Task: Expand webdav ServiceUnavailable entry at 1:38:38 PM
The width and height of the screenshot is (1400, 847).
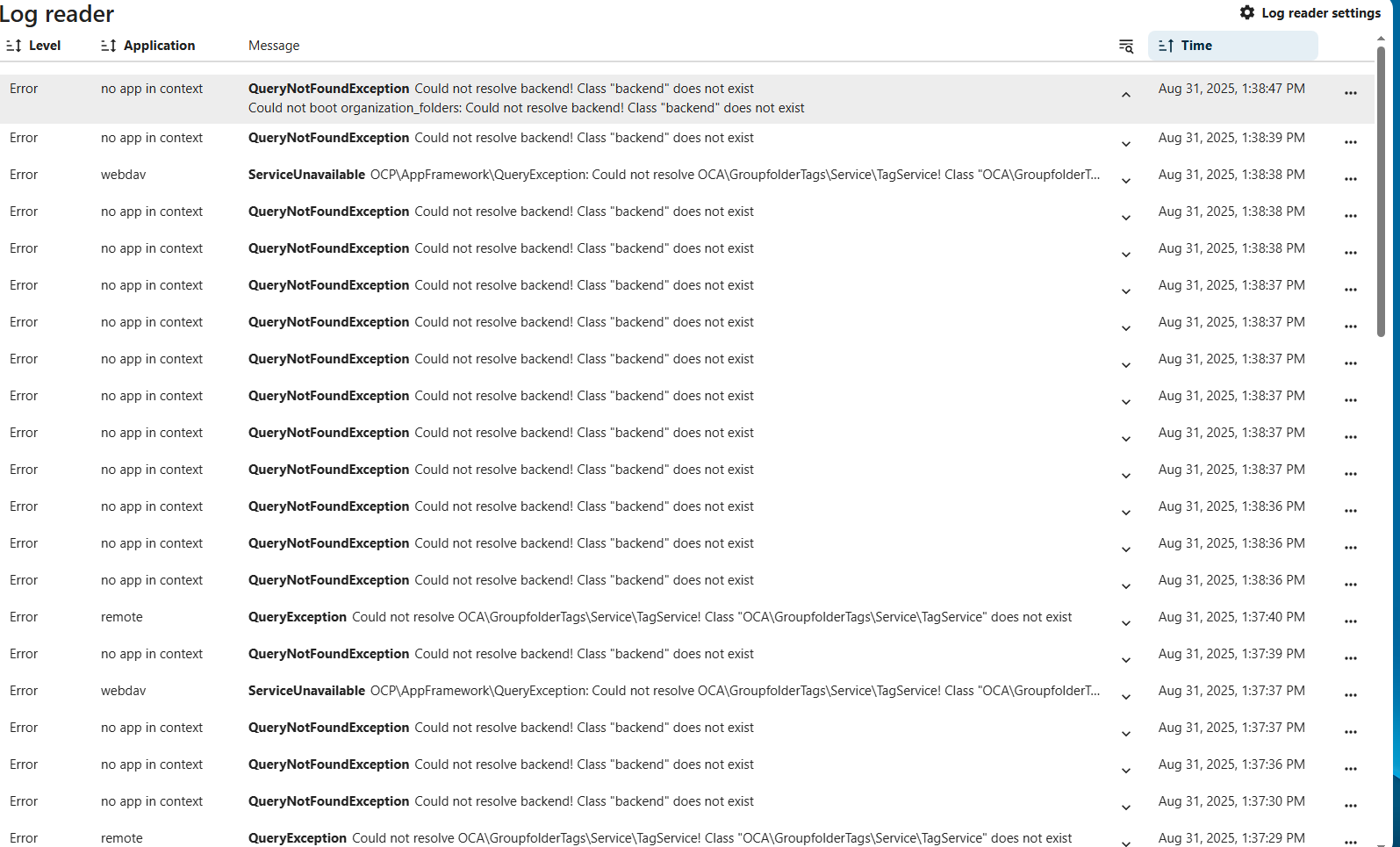Action: 1125,181
